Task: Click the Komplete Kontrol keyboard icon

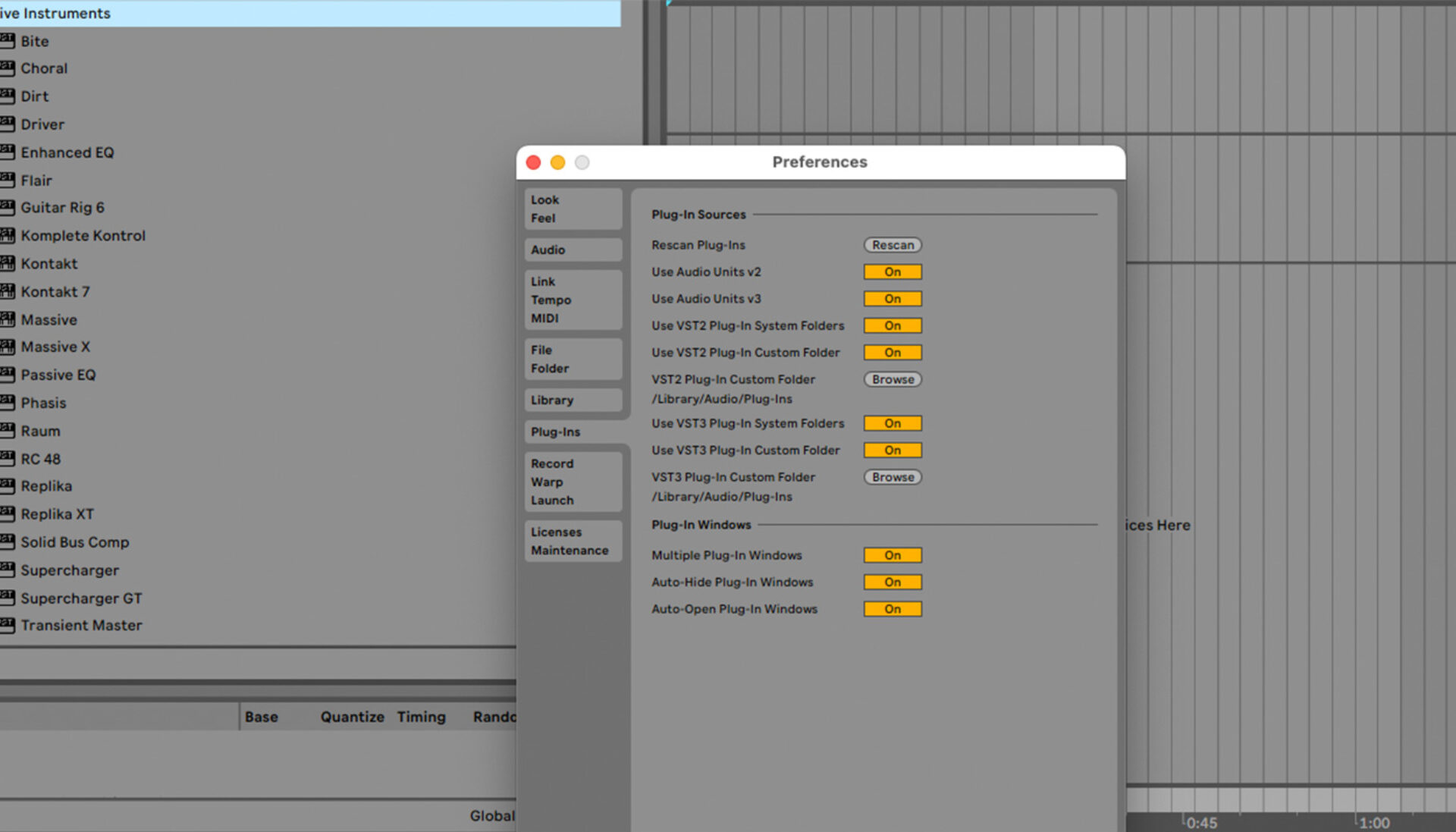Action: click(x=8, y=235)
